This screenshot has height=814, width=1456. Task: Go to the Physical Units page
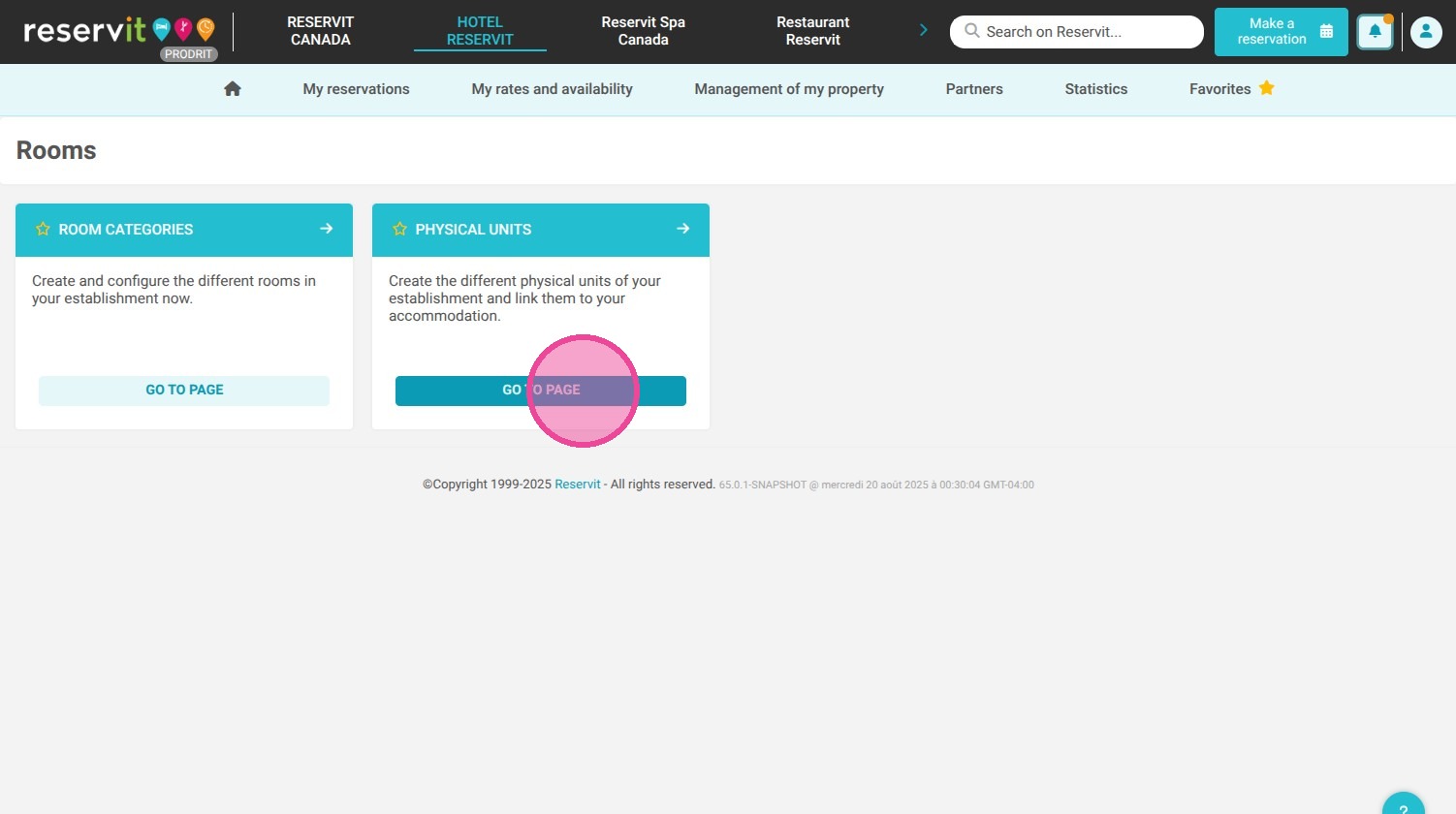(x=541, y=391)
